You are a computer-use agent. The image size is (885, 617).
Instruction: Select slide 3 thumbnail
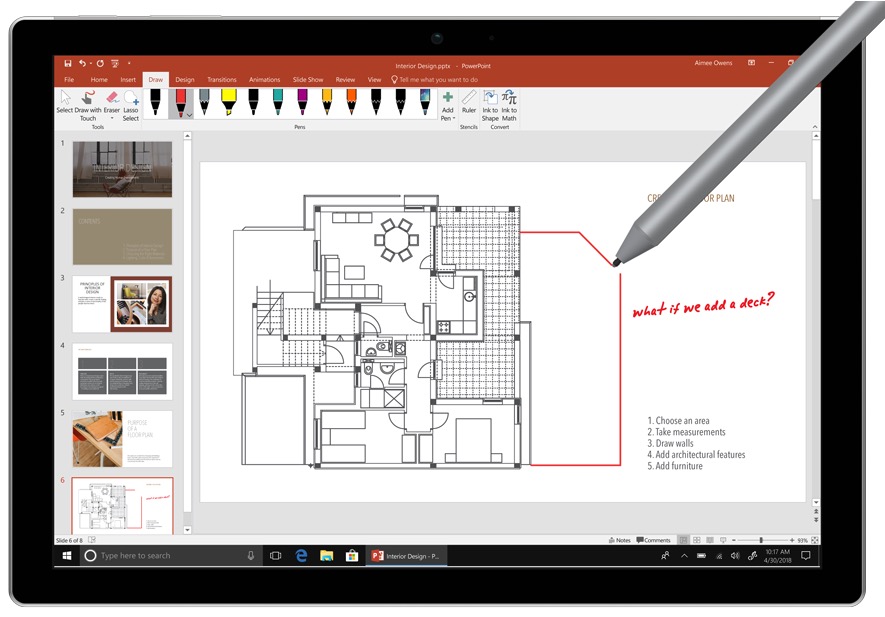[122, 304]
